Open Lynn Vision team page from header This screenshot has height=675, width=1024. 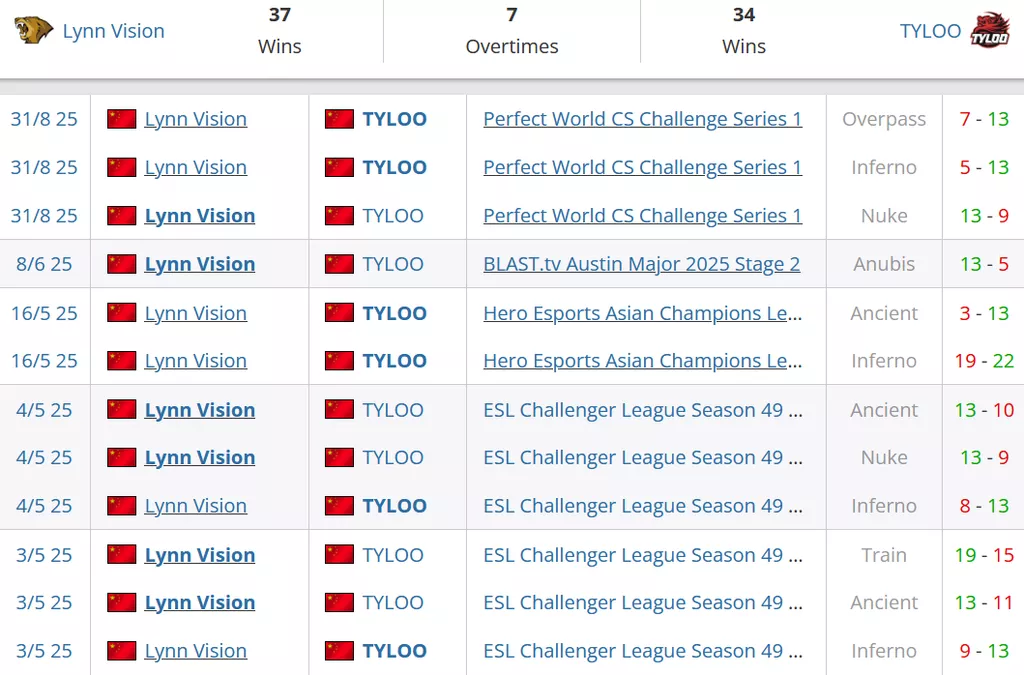coord(113,31)
